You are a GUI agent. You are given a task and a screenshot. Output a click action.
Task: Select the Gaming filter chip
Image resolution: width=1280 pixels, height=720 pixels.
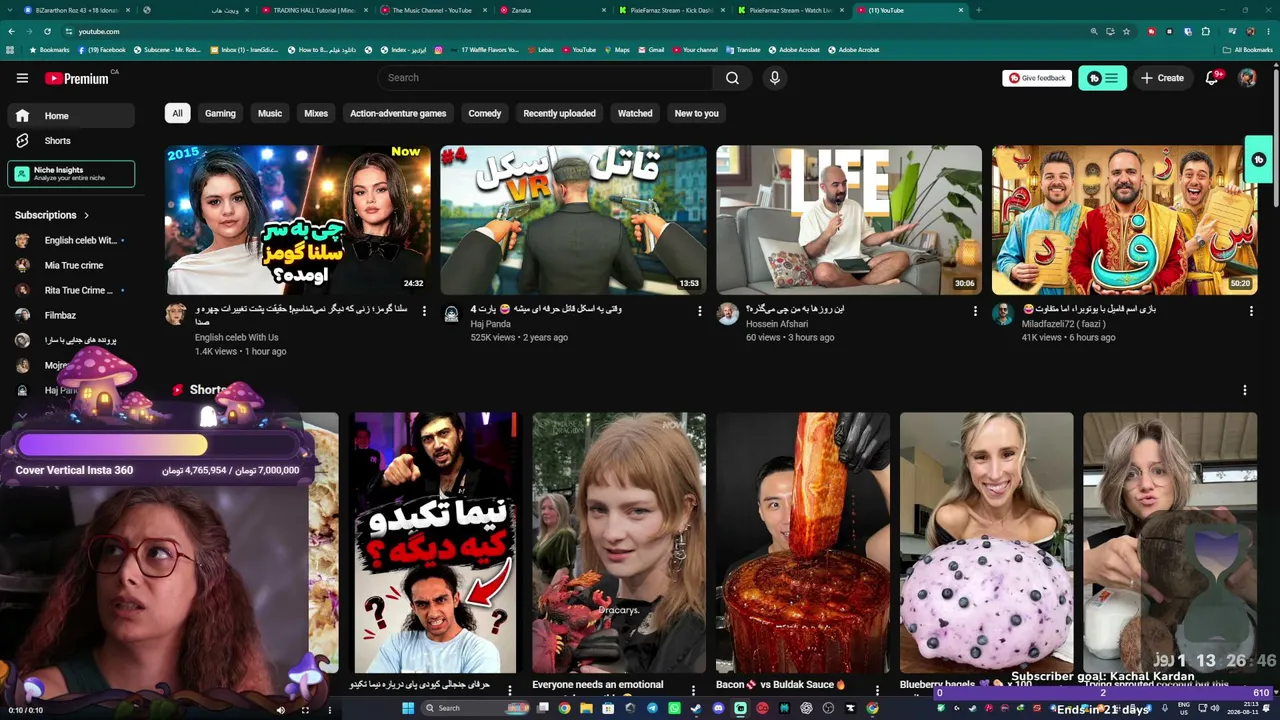coord(220,113)
